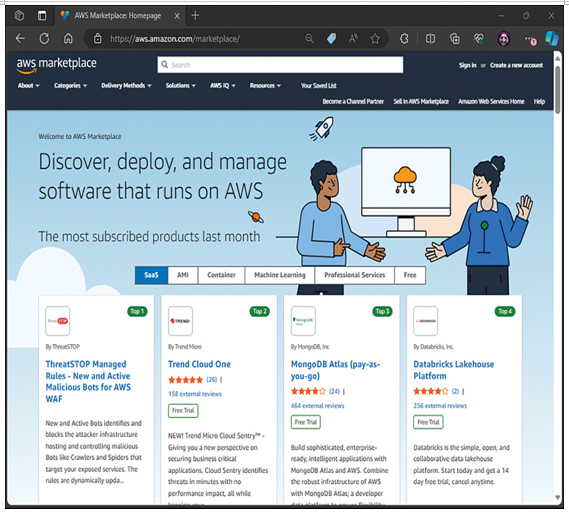The image size is (569, 514).
Task: Open Sell in AWS Marketplace link
Action: click(x=421, y=102)
